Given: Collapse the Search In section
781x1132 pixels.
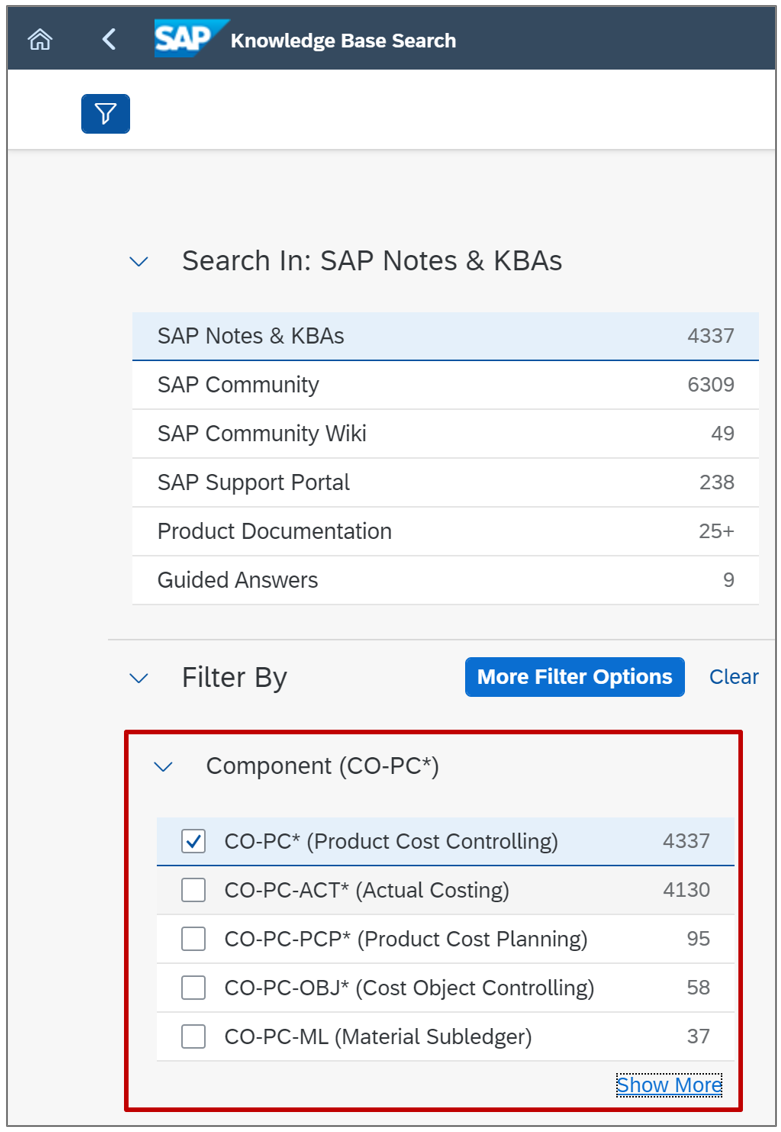Looking at the screenshot, I should point(139,261).
